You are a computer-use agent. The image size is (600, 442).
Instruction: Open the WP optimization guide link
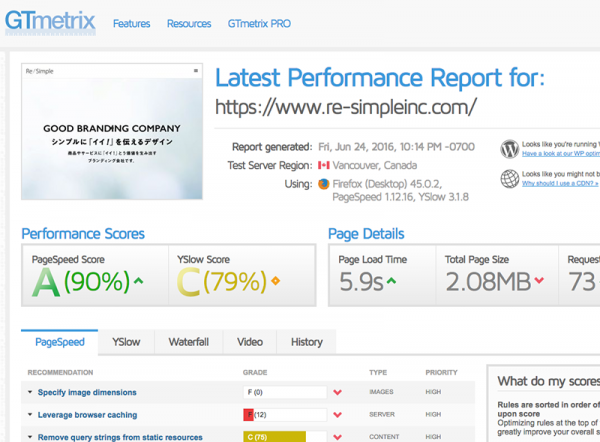pyautogui.click(x=561, y=153)
